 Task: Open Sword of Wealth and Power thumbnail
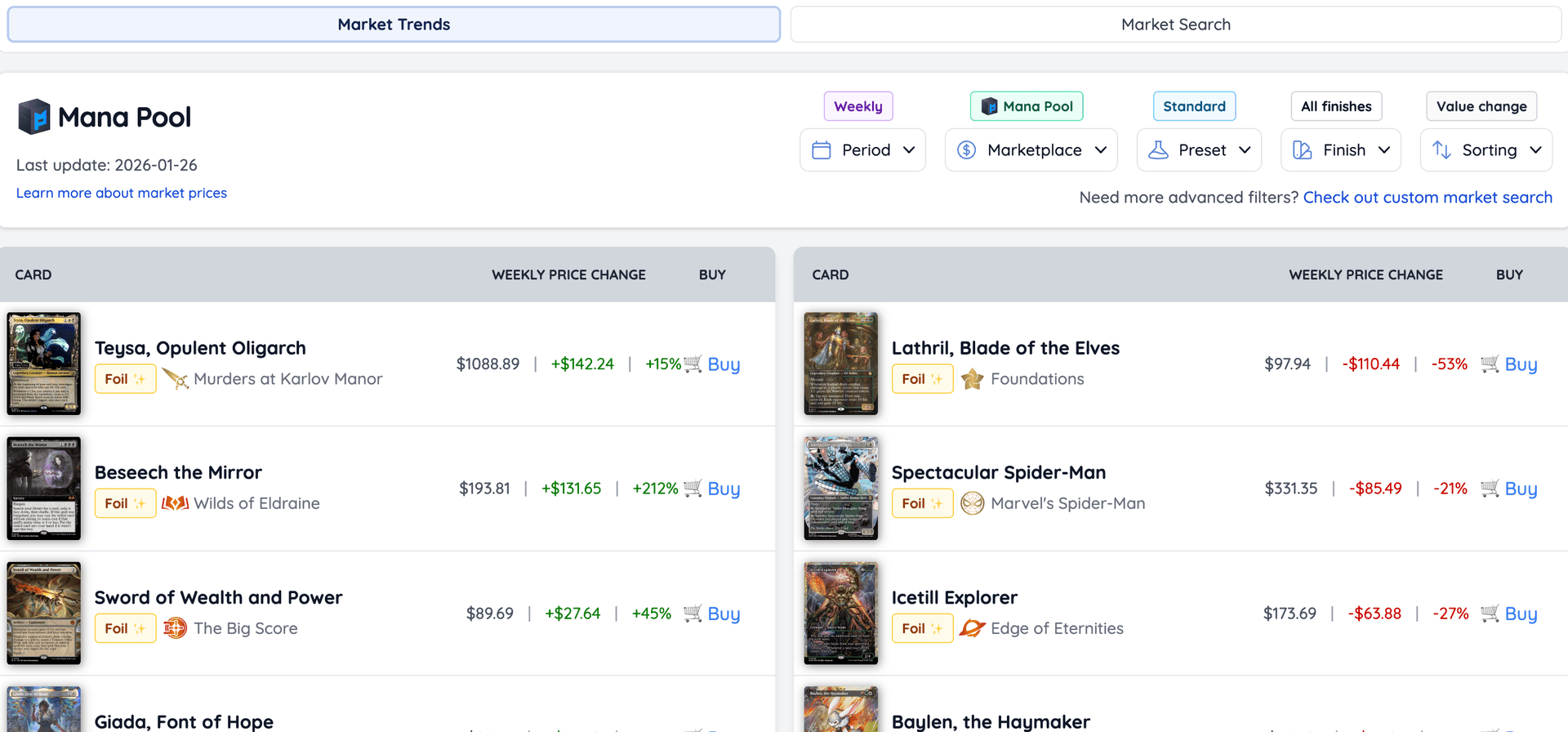44,614
